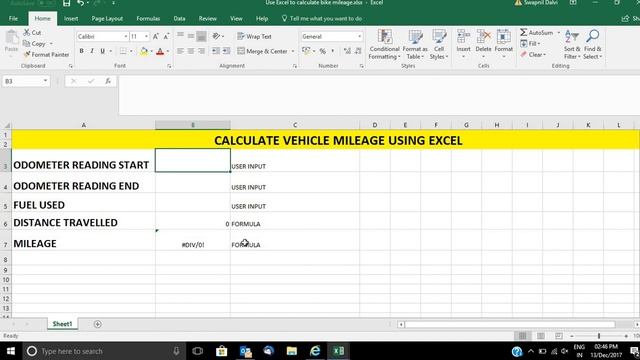This screenshot has width=640, height=360.
Task: Click the Undo arrow icon
Action: tap(80, 3)
